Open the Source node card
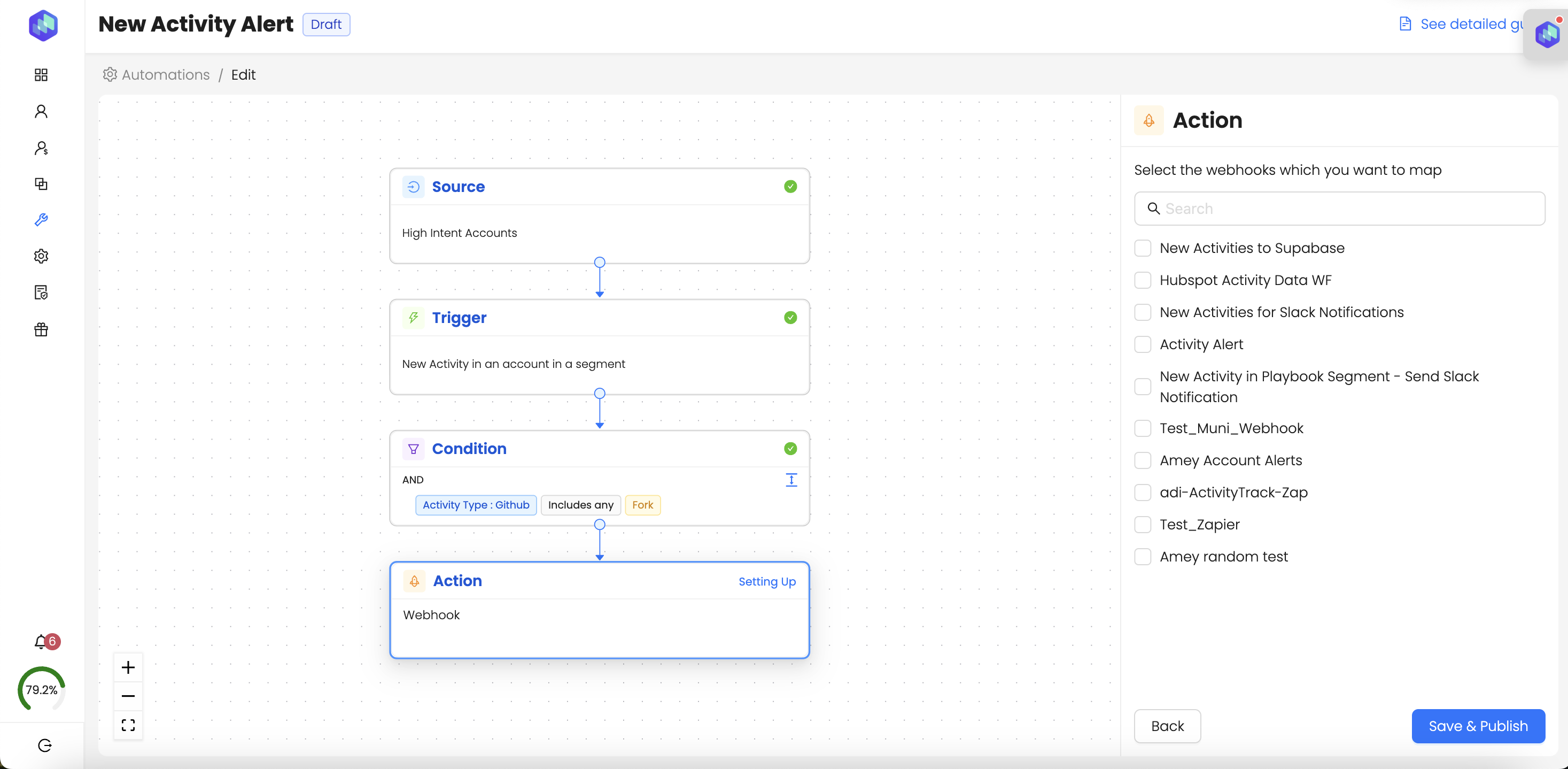1568x769 pixels. pos(599,216)
